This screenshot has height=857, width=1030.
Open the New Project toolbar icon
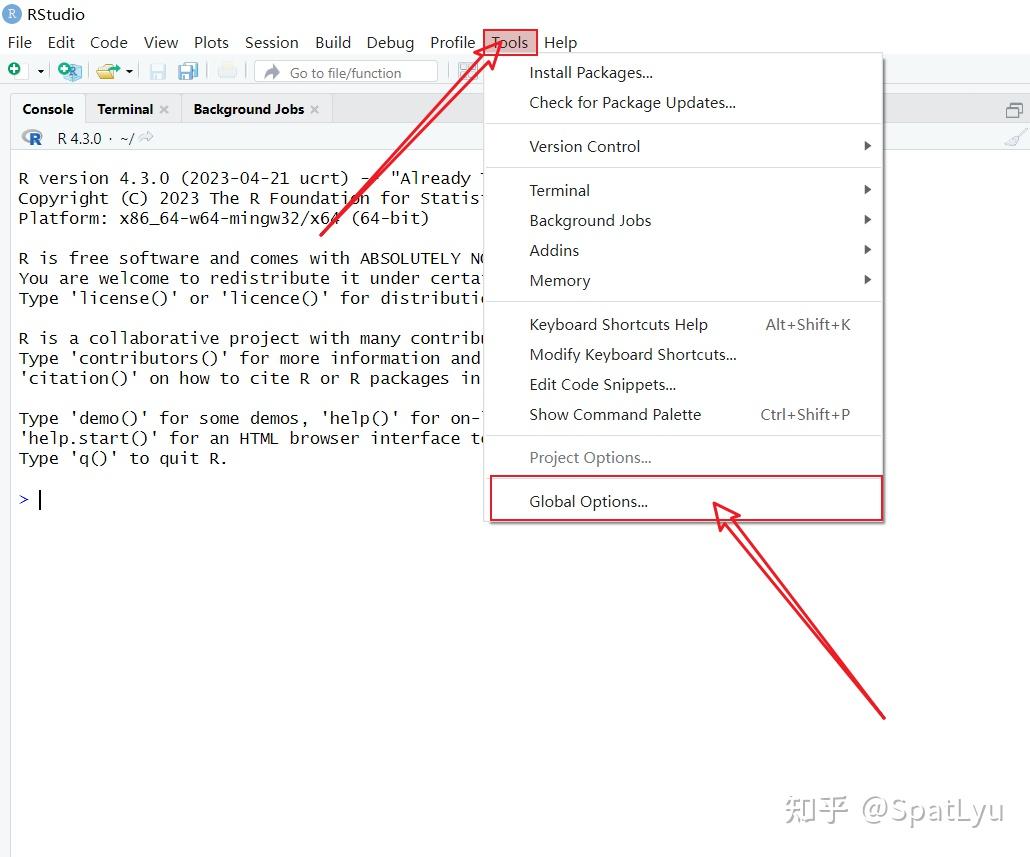click(x=68, y=71)
